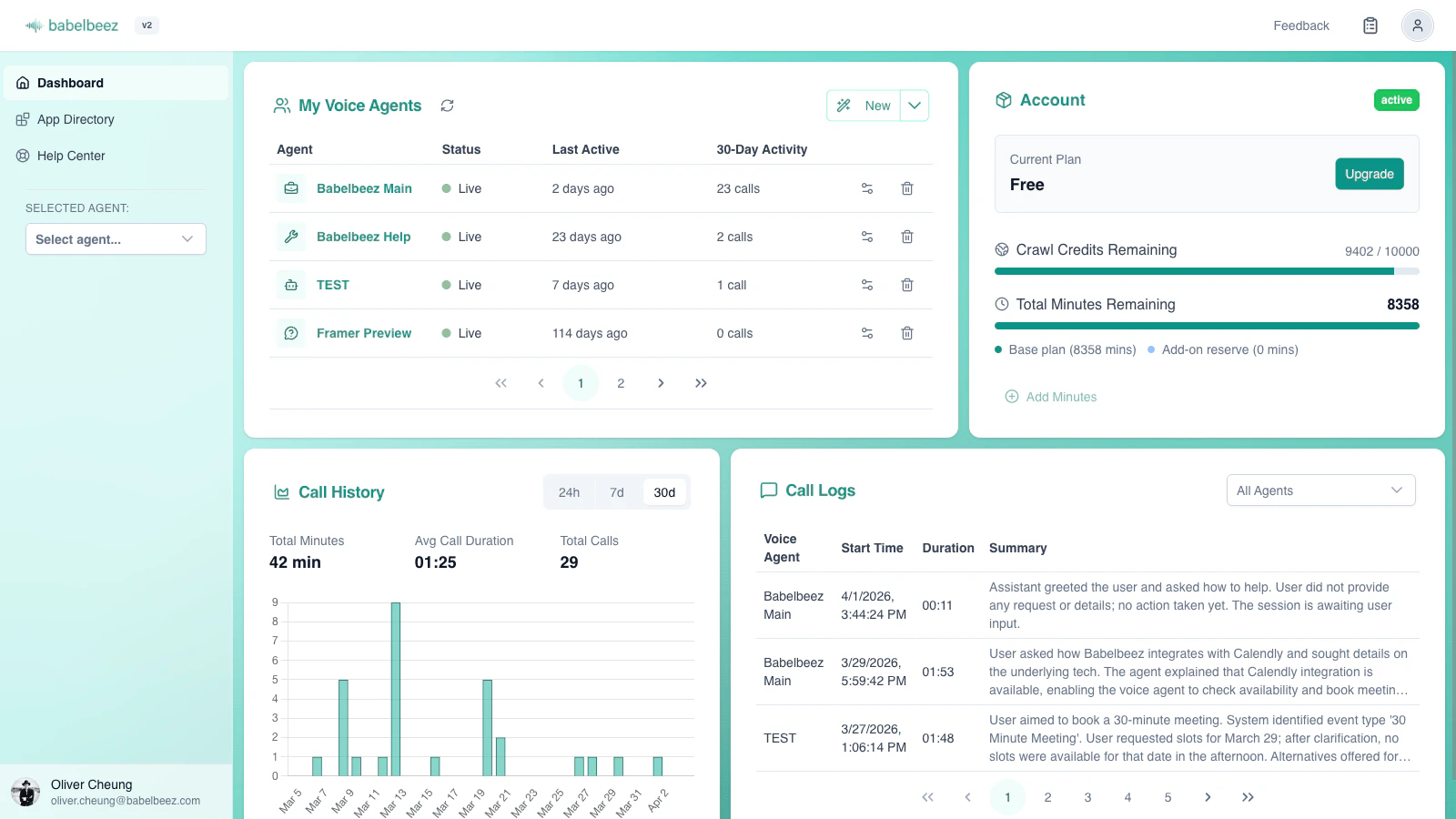The height and width of the screenshot is (819, 1456).
Task: Select voice agents page 1
Action: tap(581, 383)
